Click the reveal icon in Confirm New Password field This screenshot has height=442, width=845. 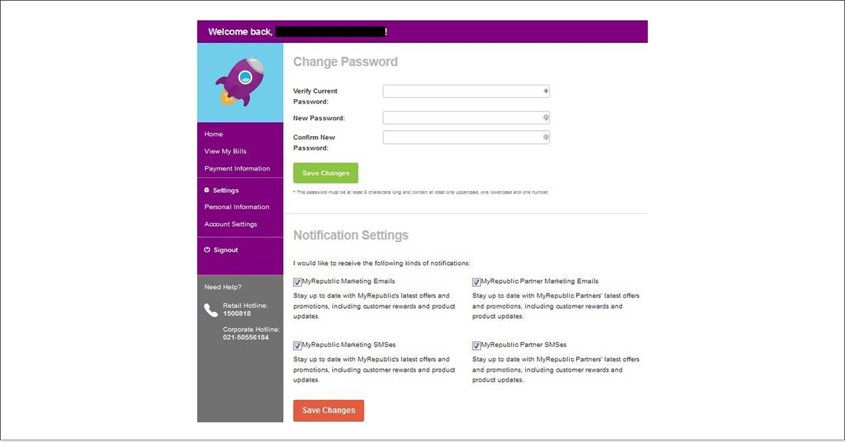point(545,137)
